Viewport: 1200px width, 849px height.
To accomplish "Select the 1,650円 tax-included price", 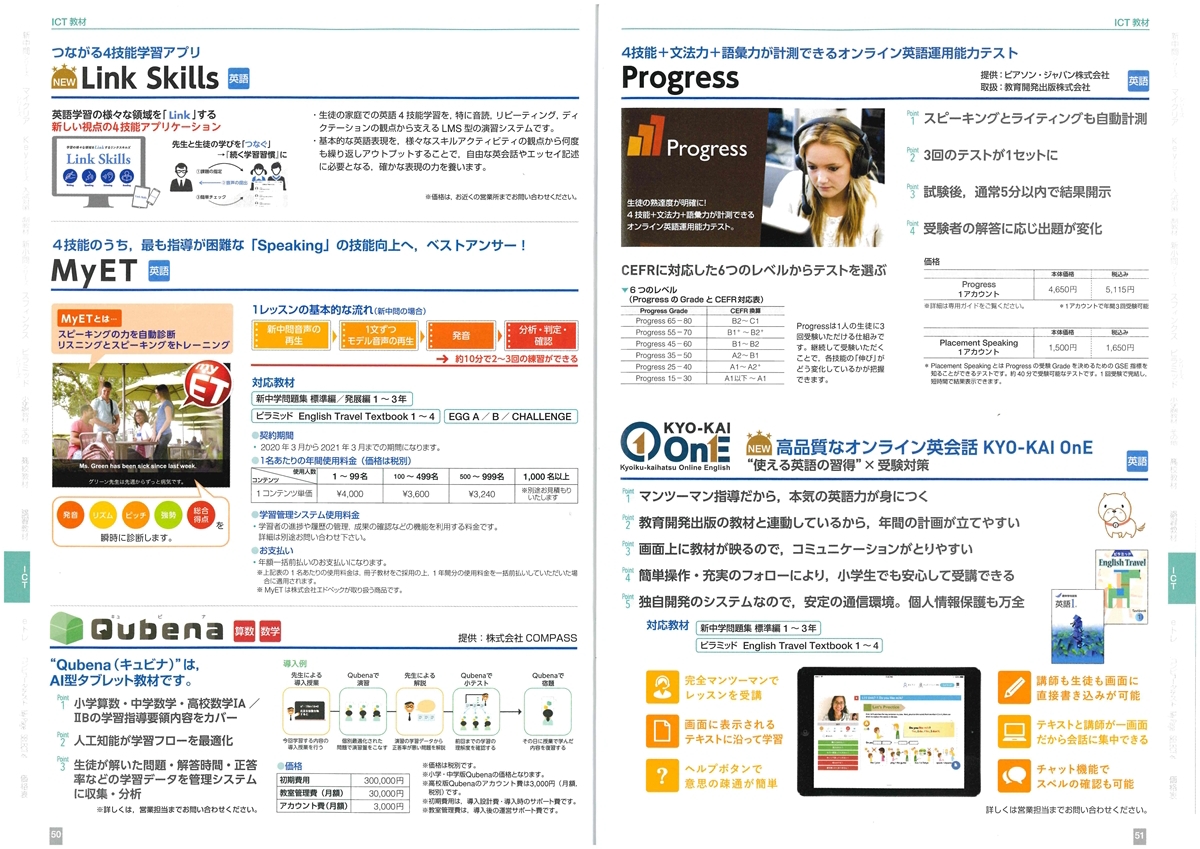I will (1120, 347).
